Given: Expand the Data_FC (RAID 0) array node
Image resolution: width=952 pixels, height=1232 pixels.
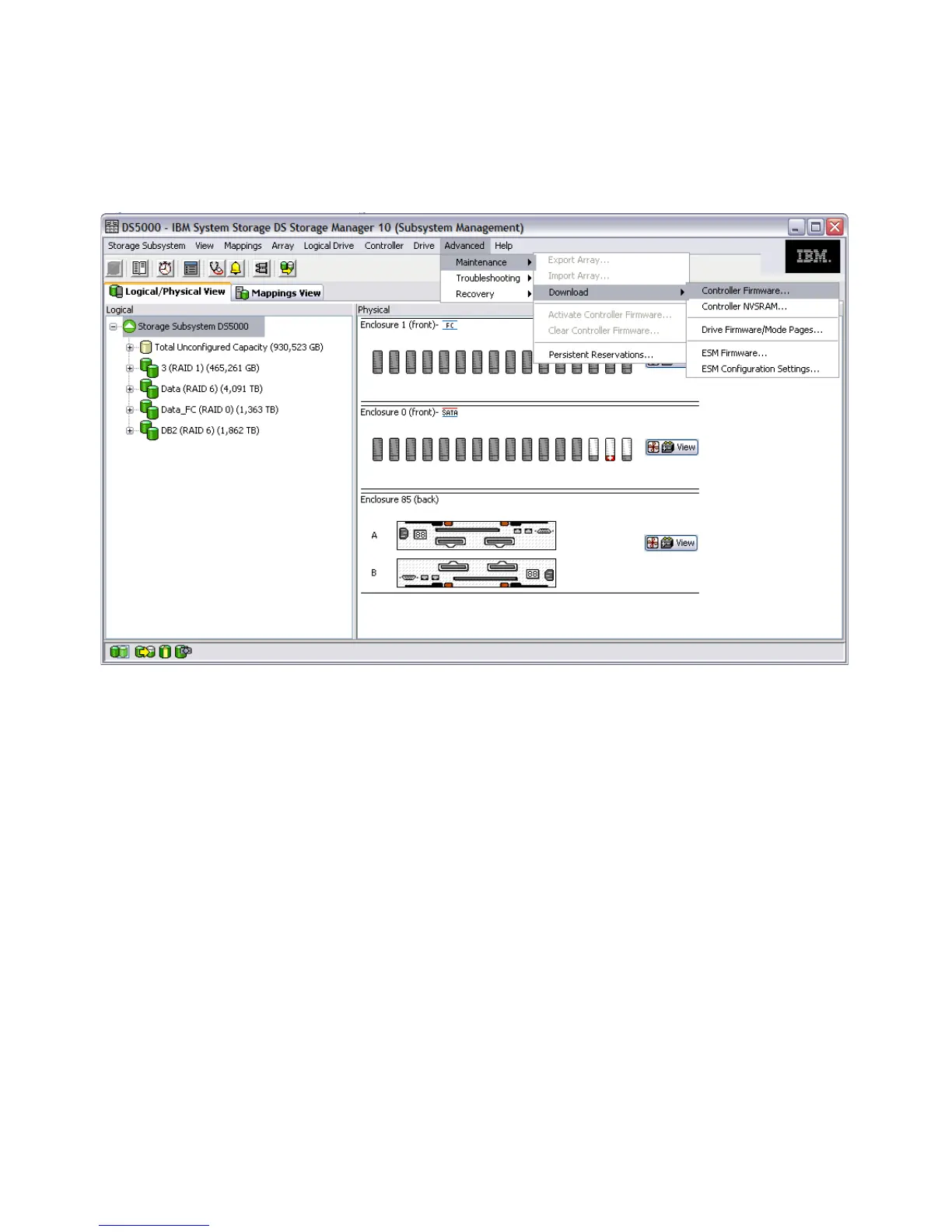Looking at the screenshot, I should pos(130,410).
